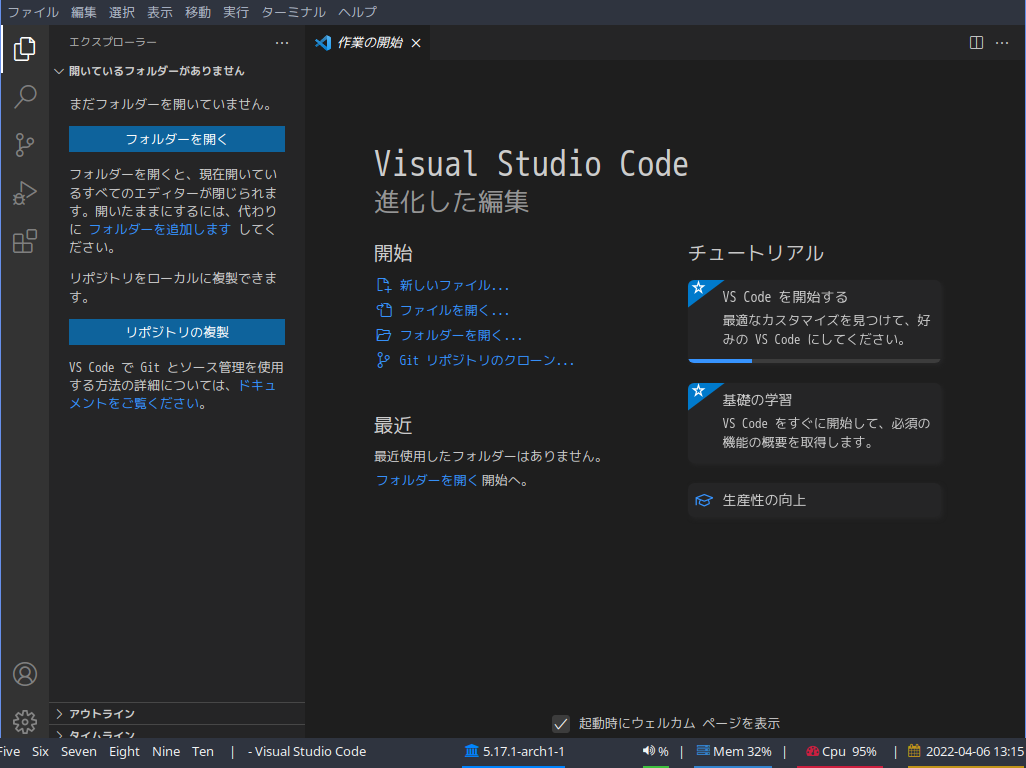Split the editor to the right

[x=976, y=43]
